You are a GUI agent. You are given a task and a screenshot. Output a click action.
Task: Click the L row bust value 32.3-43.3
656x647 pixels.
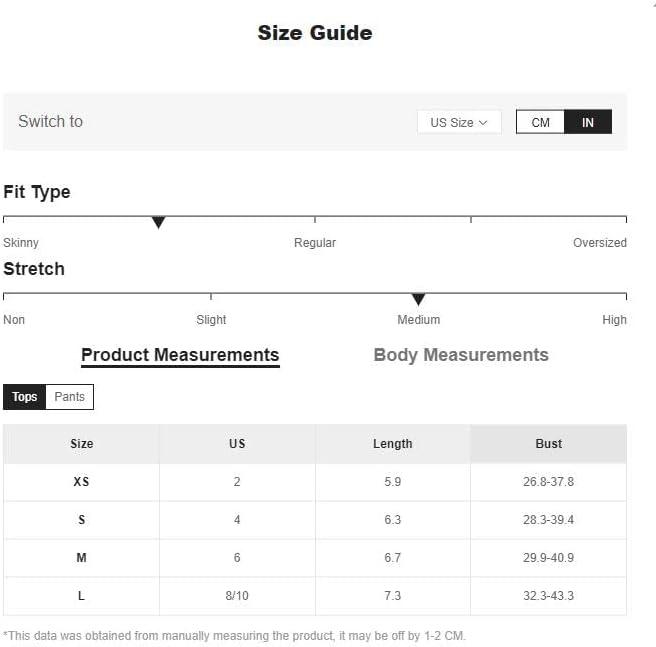point(548,596)
